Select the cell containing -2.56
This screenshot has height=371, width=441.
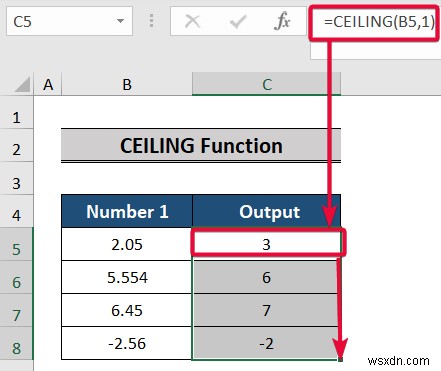[127, 343]
